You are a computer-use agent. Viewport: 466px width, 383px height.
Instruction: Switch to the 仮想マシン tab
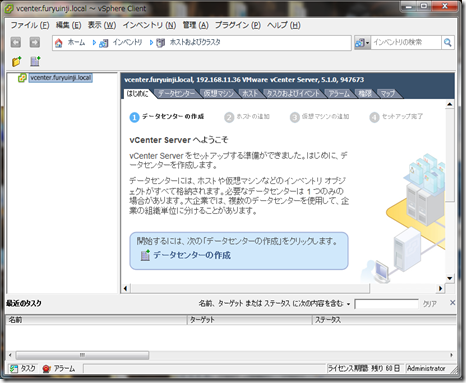tap(219, 94)
